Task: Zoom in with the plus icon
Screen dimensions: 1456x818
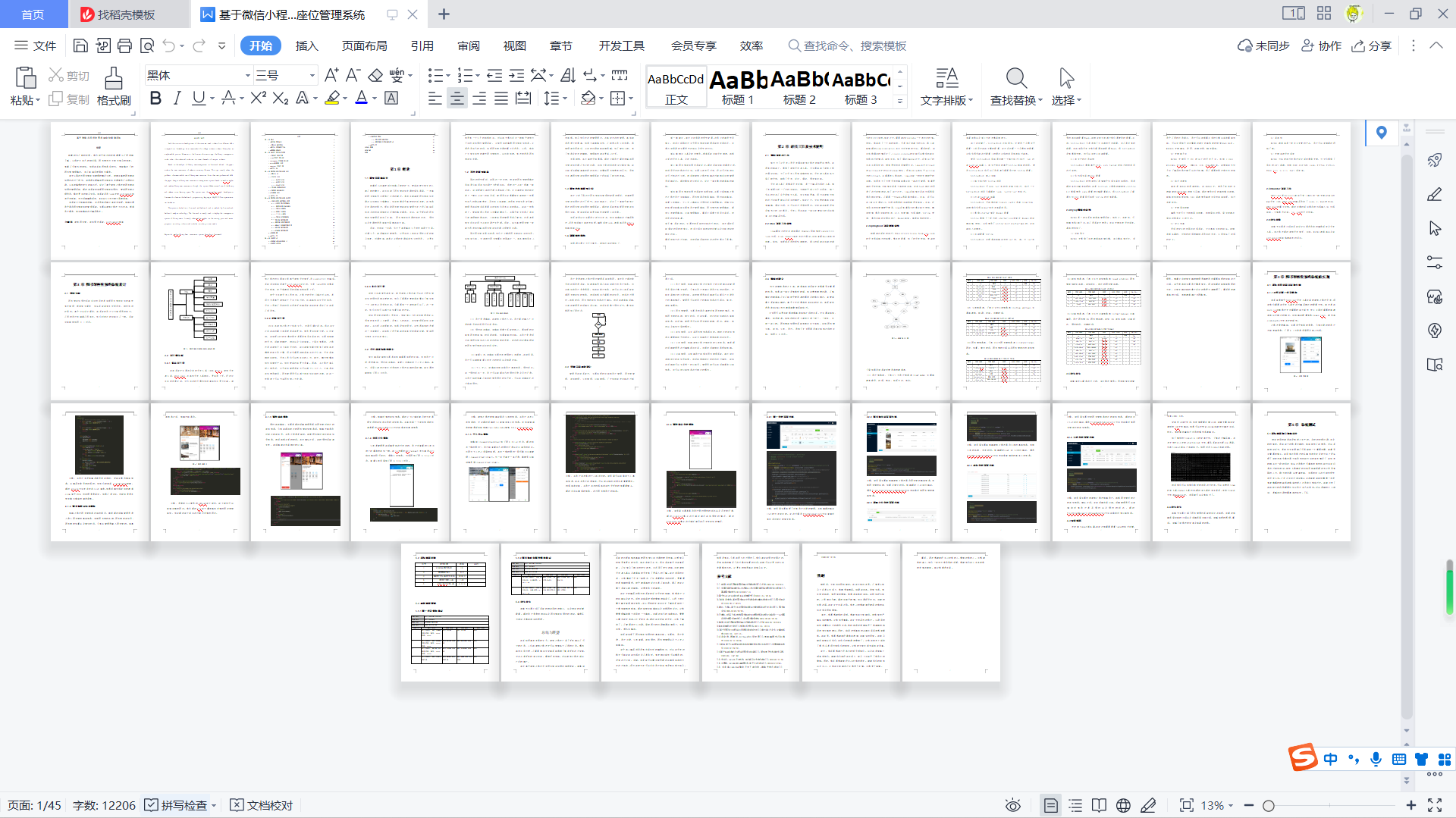Action: coord(1410,805)
